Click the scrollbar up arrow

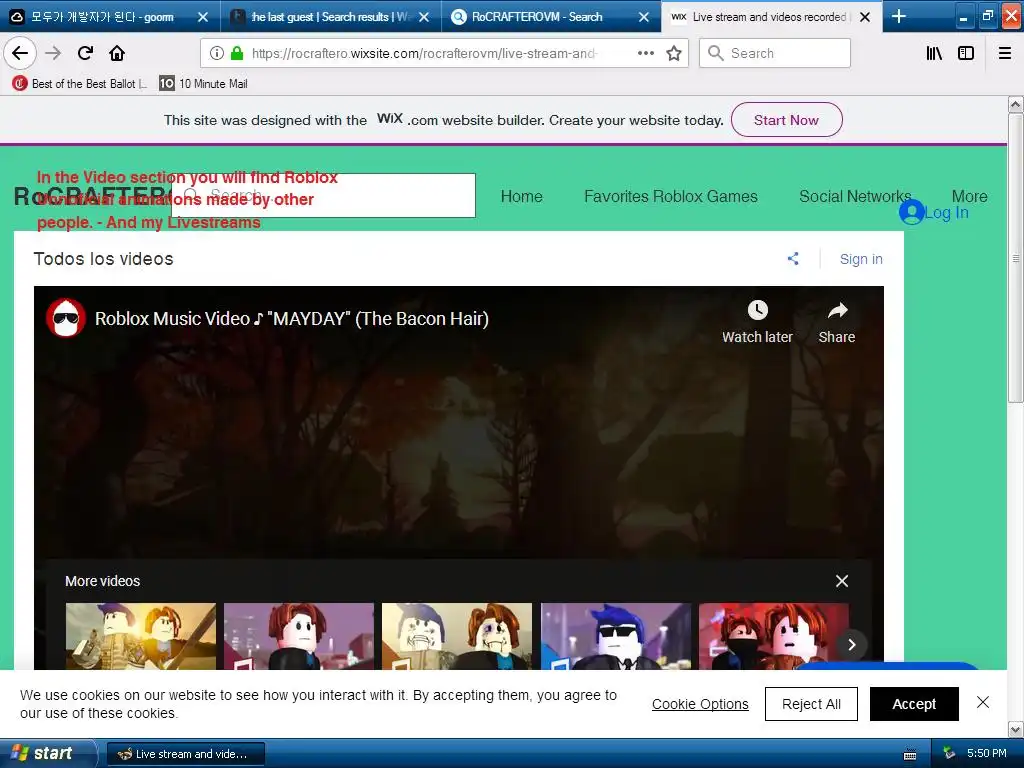[x=1016, y=104]
